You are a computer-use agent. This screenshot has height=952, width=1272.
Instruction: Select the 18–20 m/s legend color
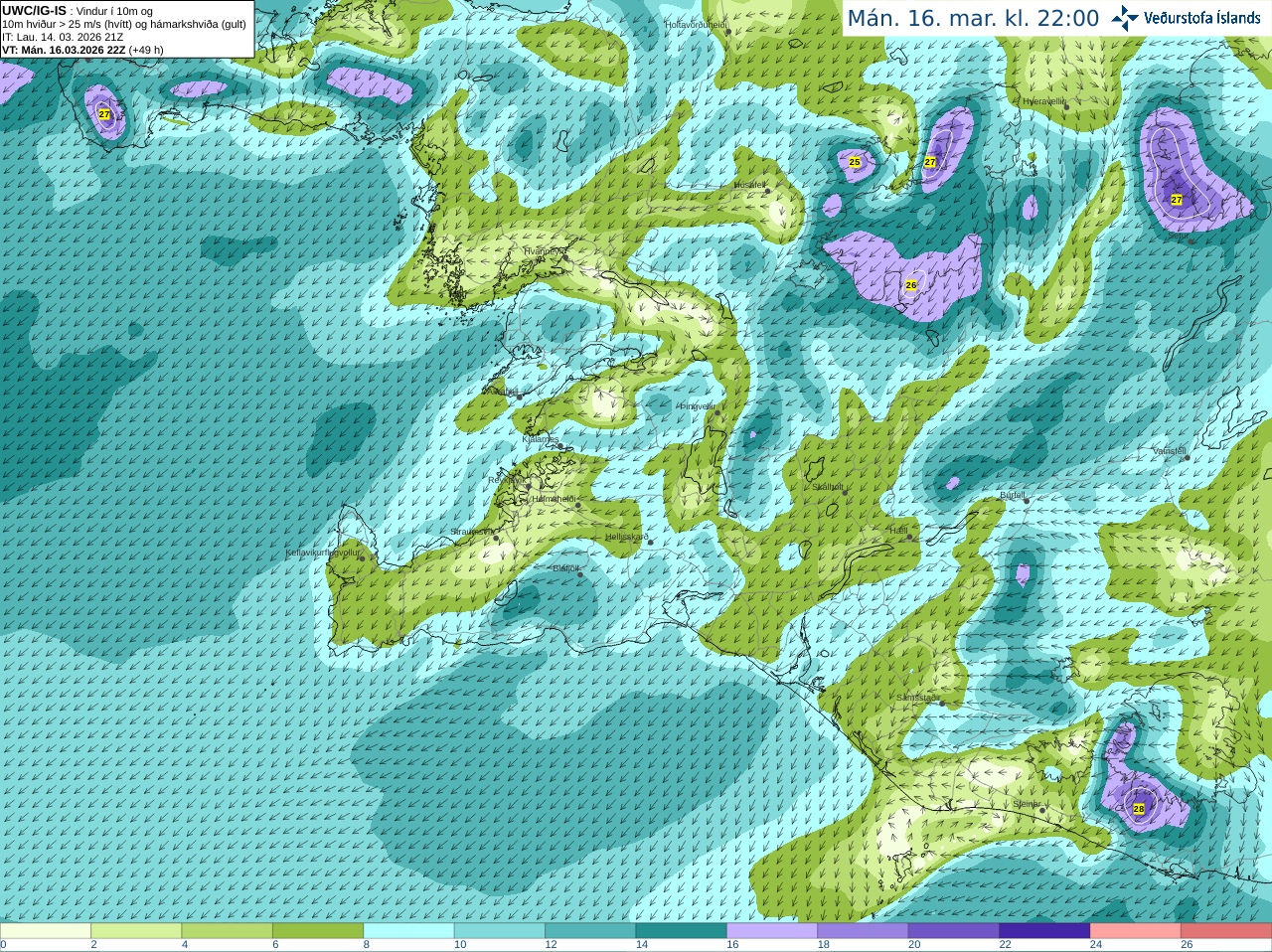[864, 931]
